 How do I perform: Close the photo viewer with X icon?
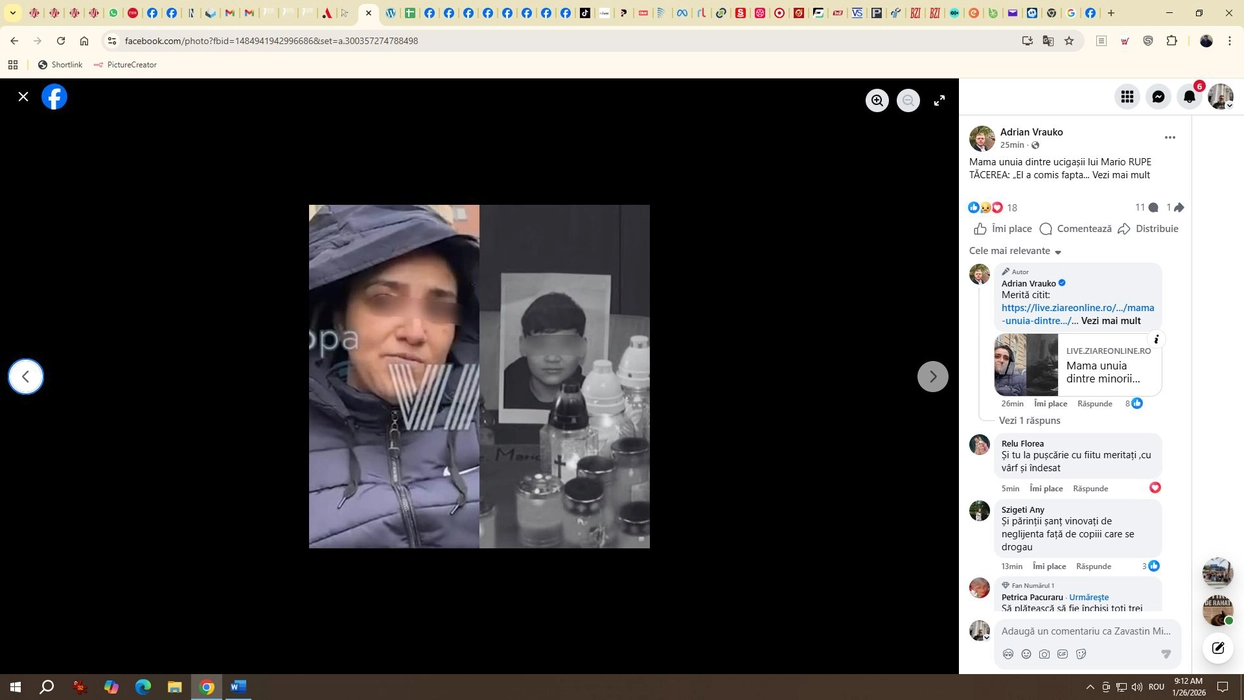[x=23, y=97]
